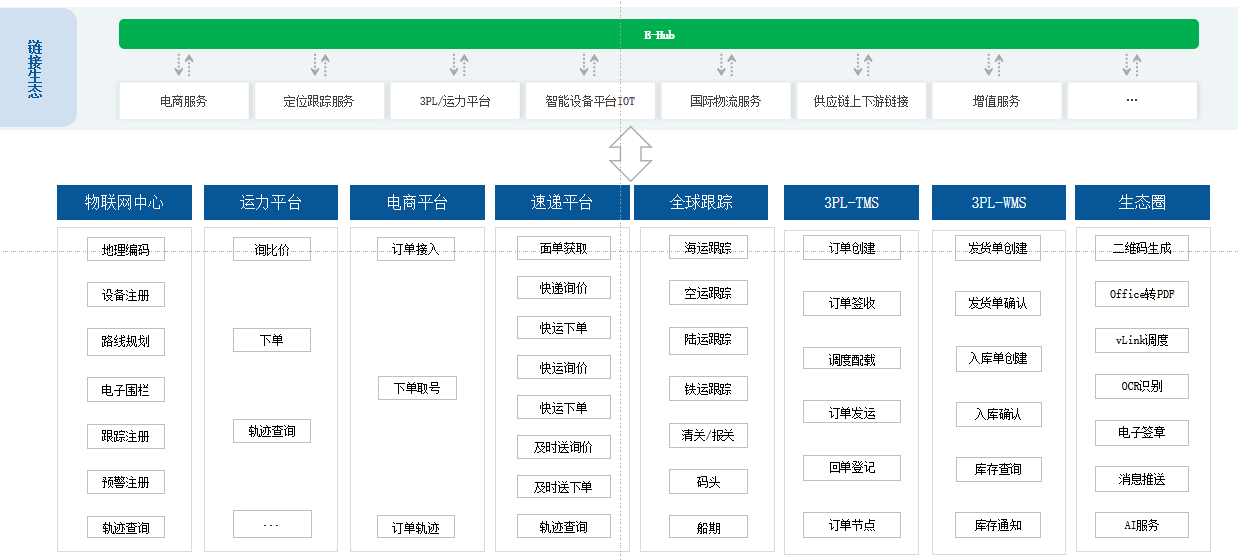Viewport: 1238px width, 560px height.
Task: Click the green E-Hub bar
Action: 659,34
